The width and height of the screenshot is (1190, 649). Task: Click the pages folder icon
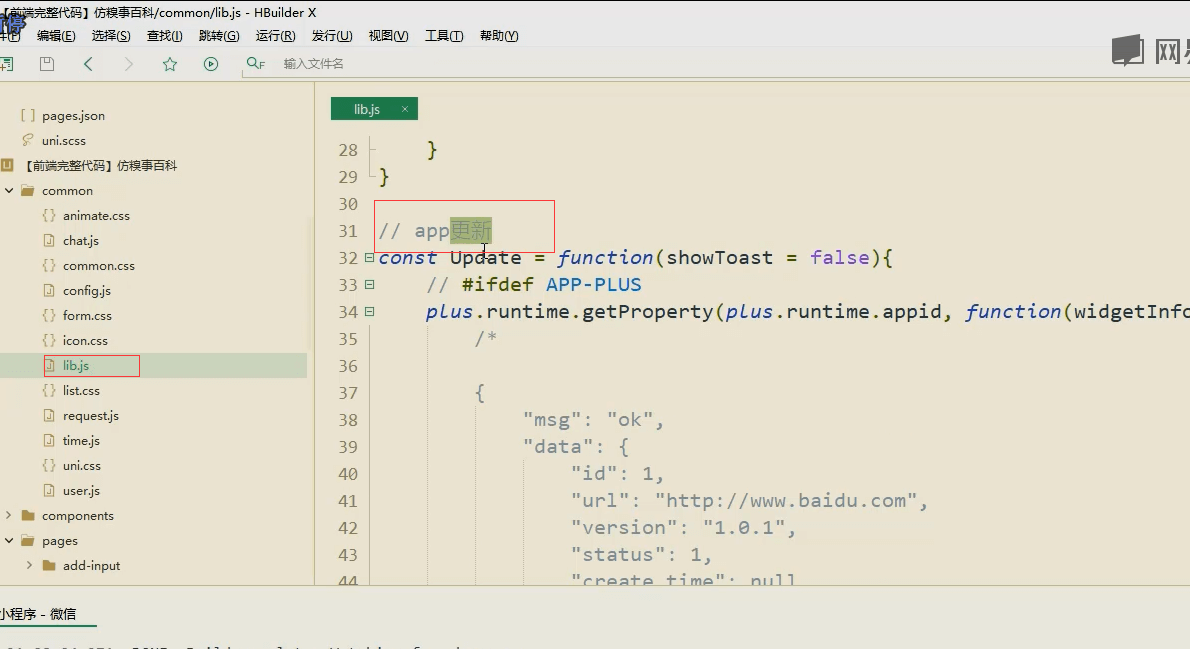pos(28,540)
